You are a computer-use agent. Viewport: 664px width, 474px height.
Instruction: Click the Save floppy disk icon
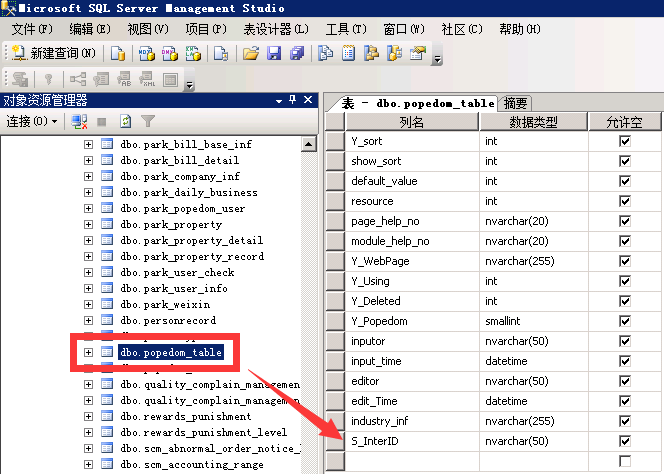(x=273, y=53)
